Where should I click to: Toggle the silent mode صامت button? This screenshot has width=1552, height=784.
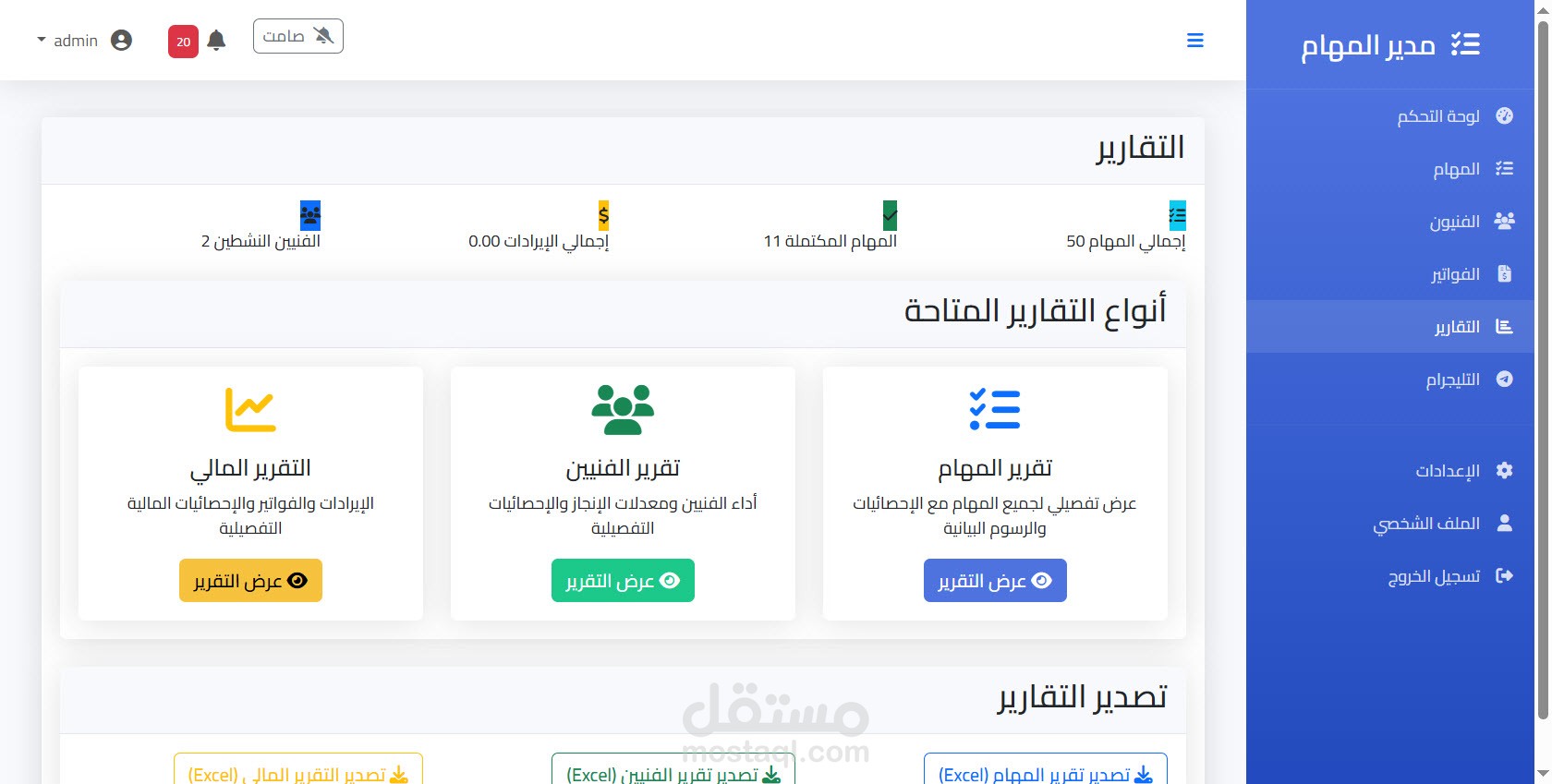[x=298, y=36]
